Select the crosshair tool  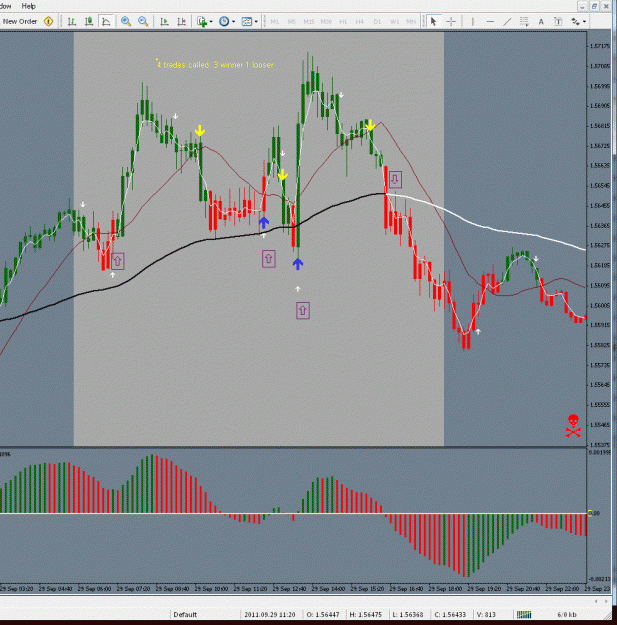[x=451, y=22]
